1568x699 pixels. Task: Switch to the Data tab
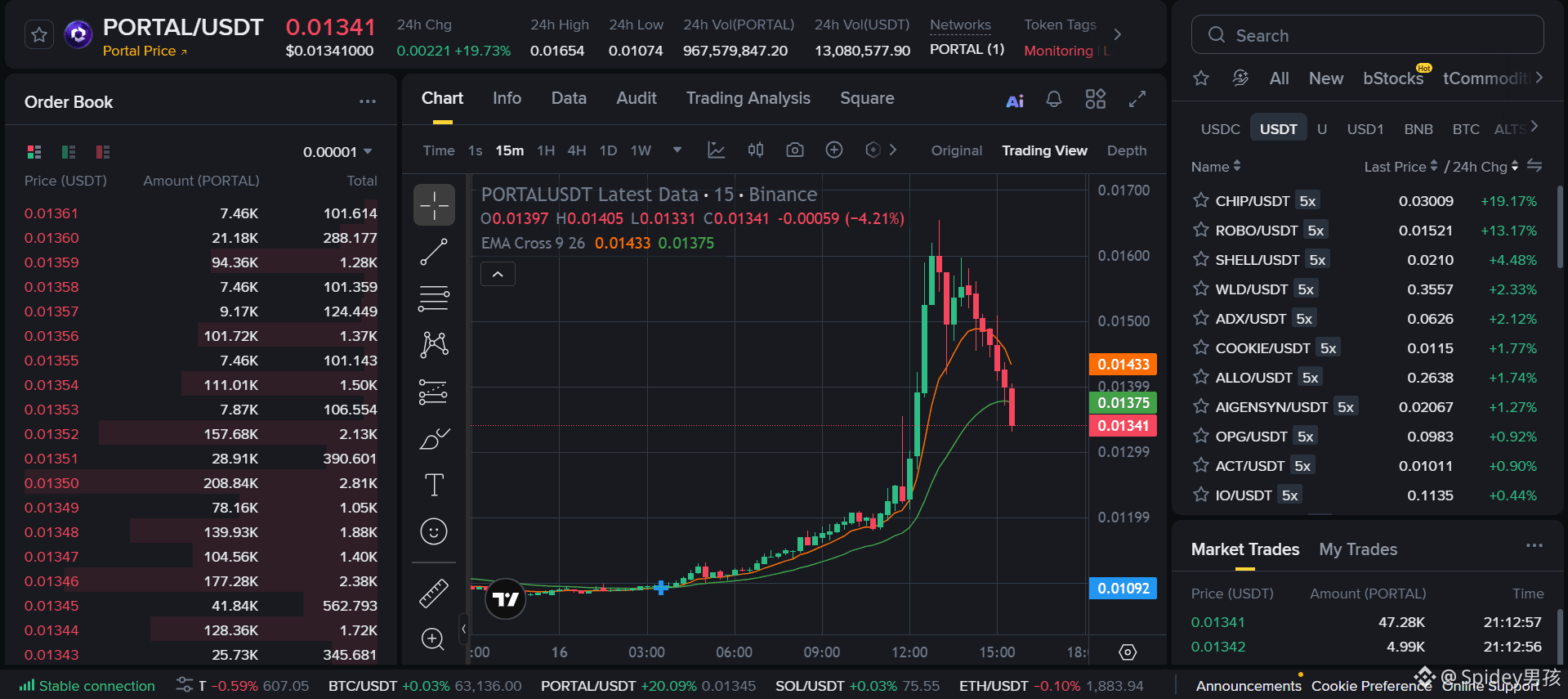point(569,98)
